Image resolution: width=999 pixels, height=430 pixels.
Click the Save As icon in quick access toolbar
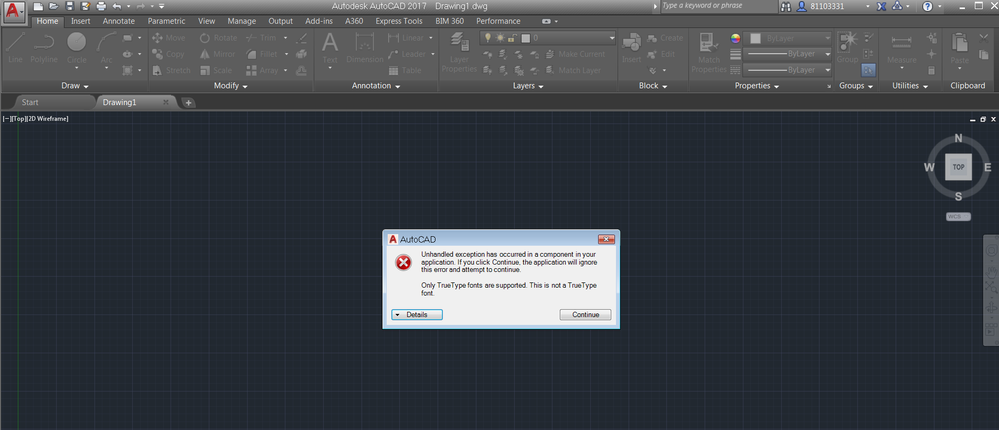[85, 6]
